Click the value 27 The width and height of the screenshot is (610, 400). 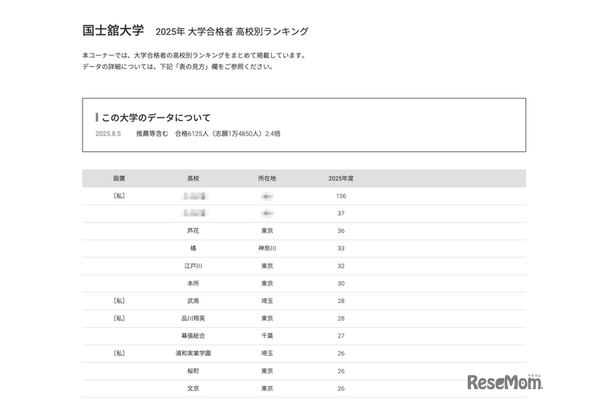341,336
